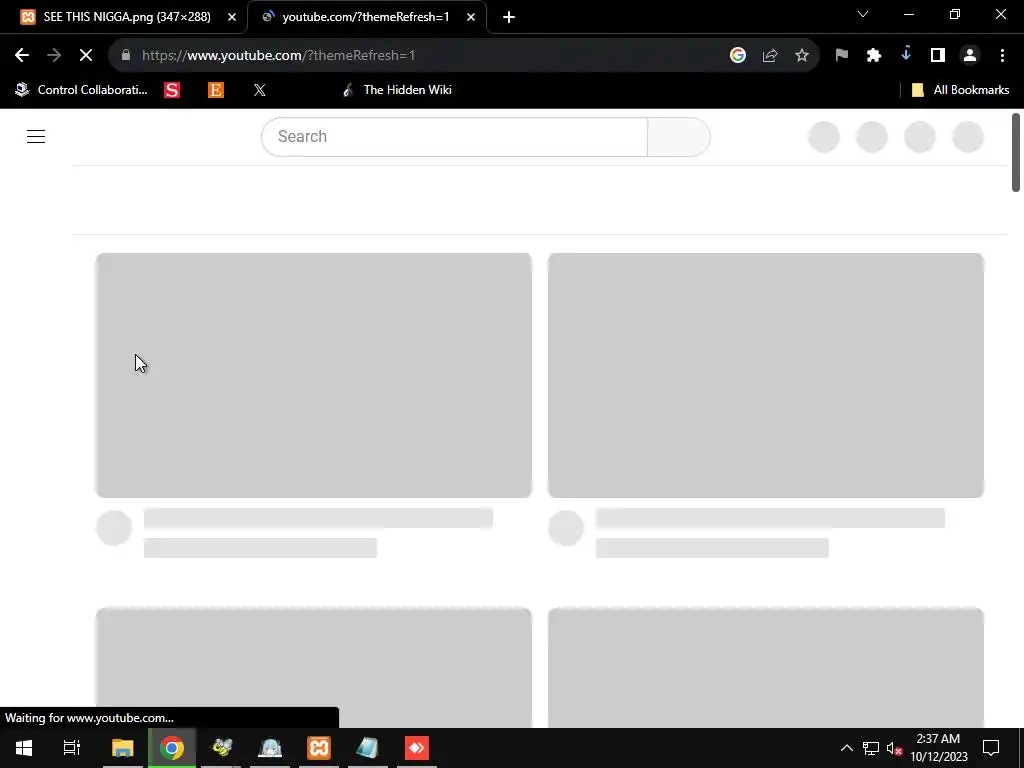Click the lock site info icon

pos(126,56)
